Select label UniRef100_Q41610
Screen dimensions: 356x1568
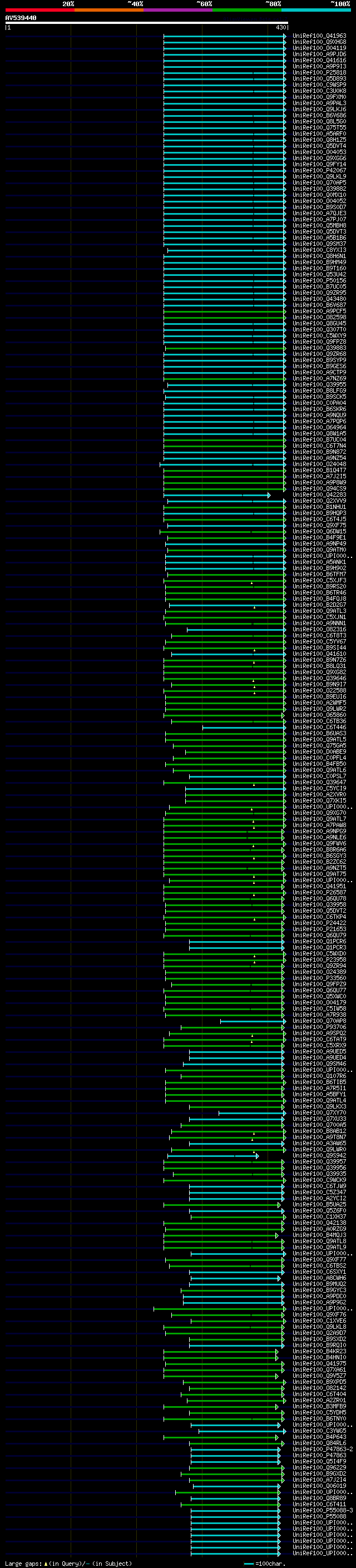(x=319, y=654)
